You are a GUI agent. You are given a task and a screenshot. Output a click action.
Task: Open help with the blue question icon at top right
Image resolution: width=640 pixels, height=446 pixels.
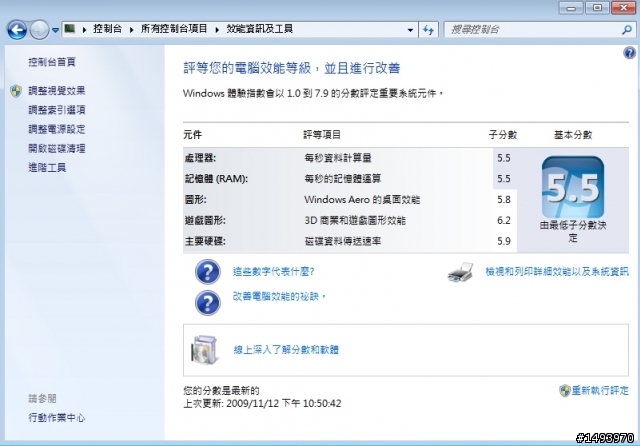[629, 53]
